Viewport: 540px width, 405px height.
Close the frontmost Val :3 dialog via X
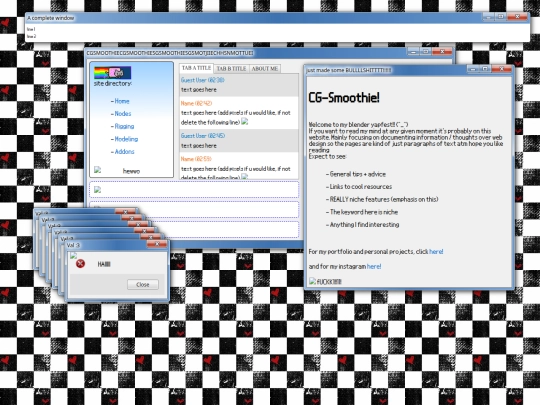click(x=157, y=244)
